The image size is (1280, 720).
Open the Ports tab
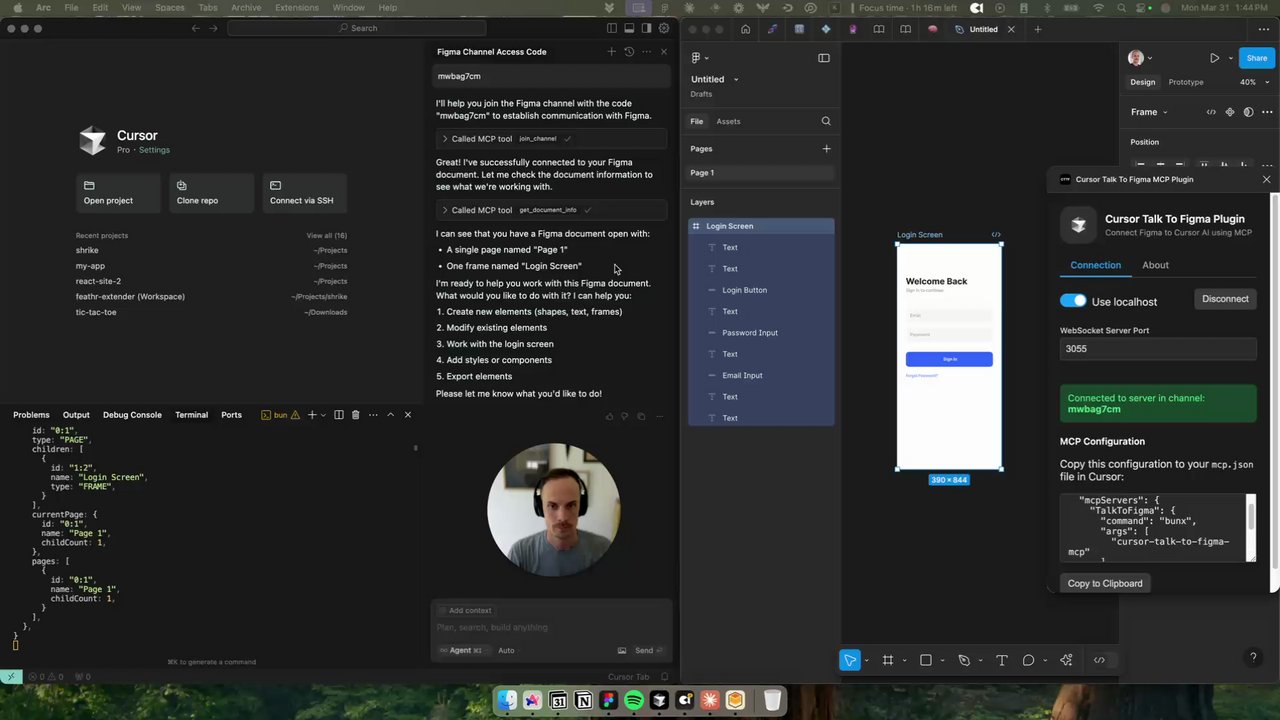coord(231,415)
